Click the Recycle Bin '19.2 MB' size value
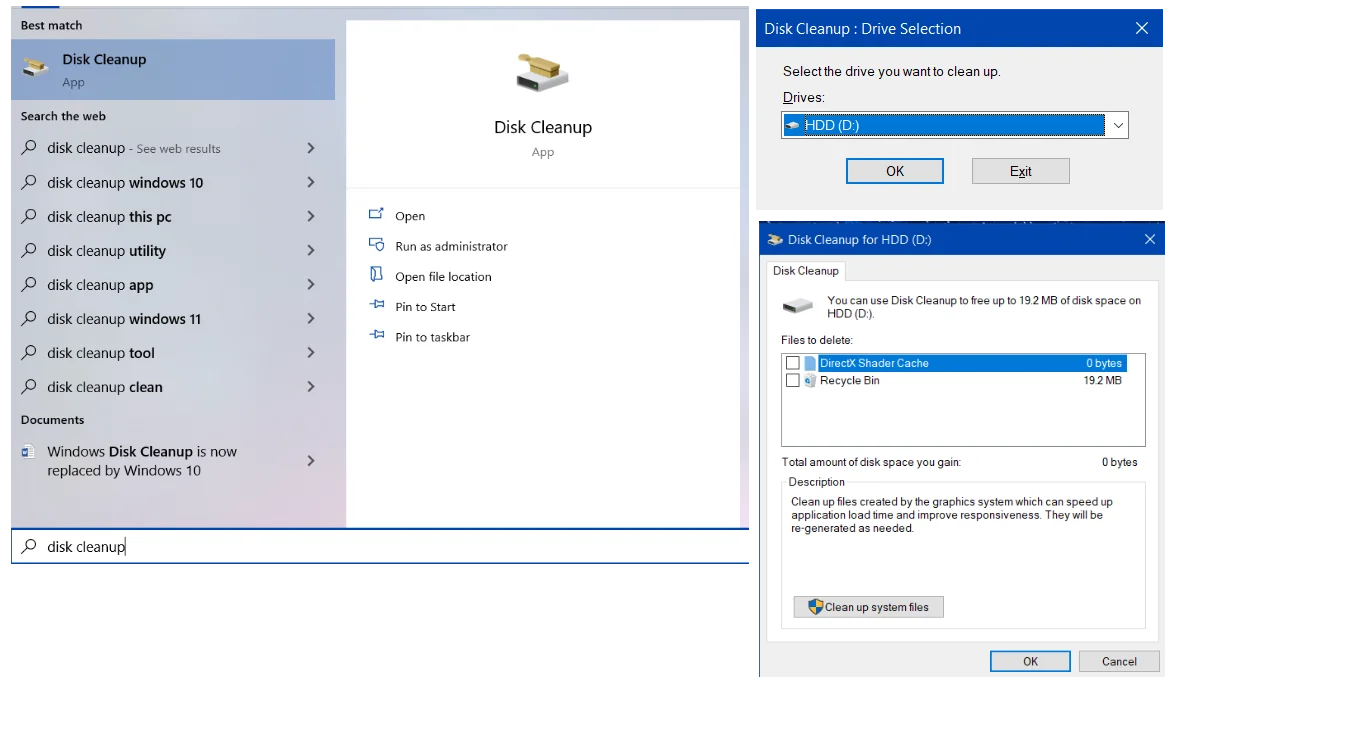 tap(1103, 381)
